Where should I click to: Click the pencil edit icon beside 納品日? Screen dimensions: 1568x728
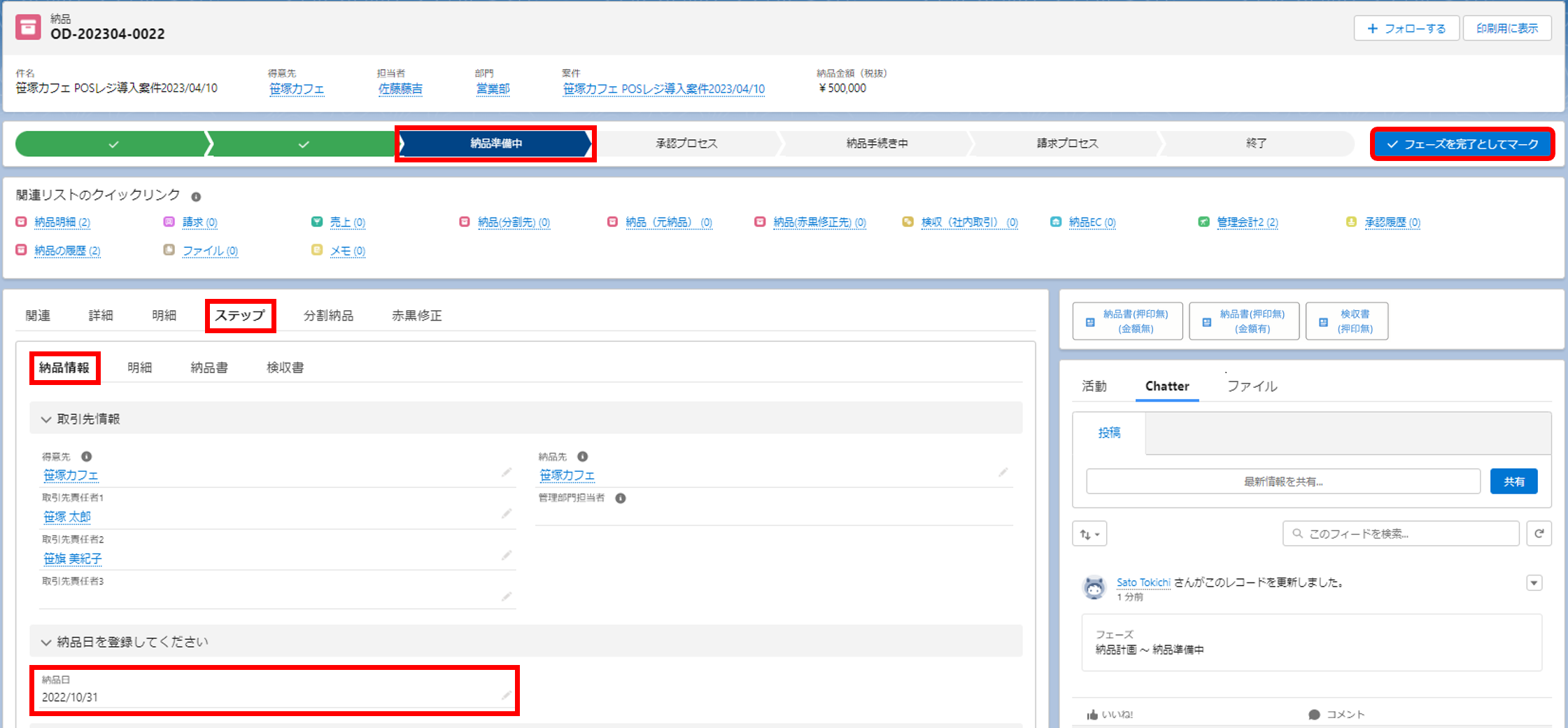click(x=506, y=696)
